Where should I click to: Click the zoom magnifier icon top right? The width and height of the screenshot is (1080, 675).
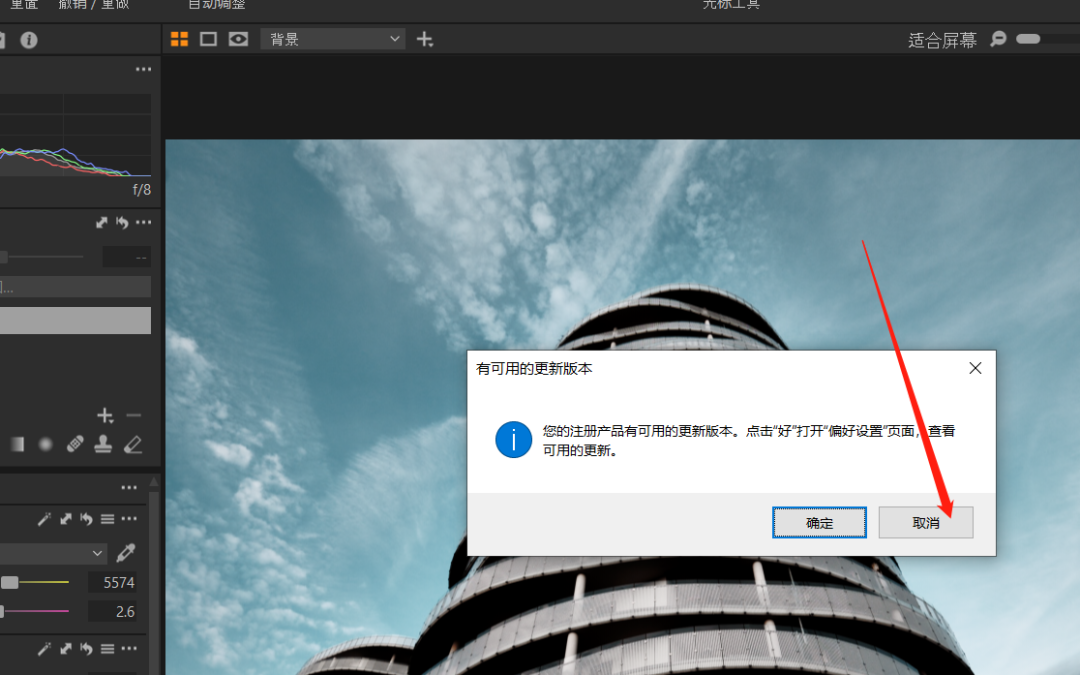pyautogui.click(x=997, y=39)
